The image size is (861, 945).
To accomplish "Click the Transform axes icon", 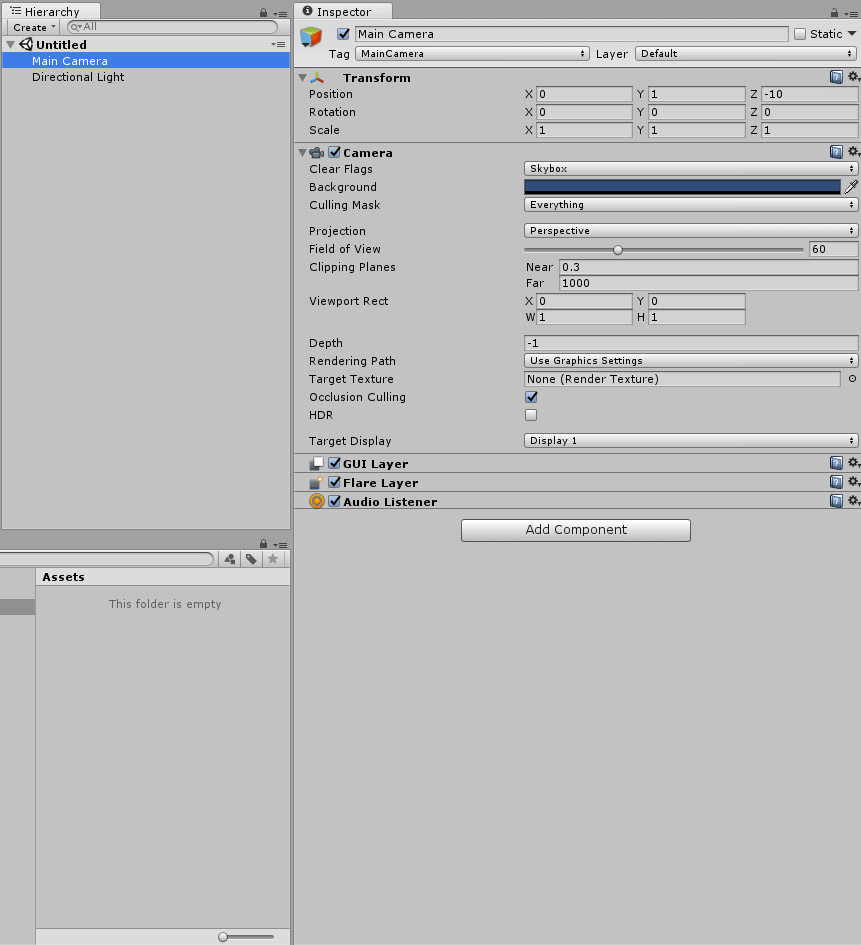I will pyautogui.click(x=317, y=77).
